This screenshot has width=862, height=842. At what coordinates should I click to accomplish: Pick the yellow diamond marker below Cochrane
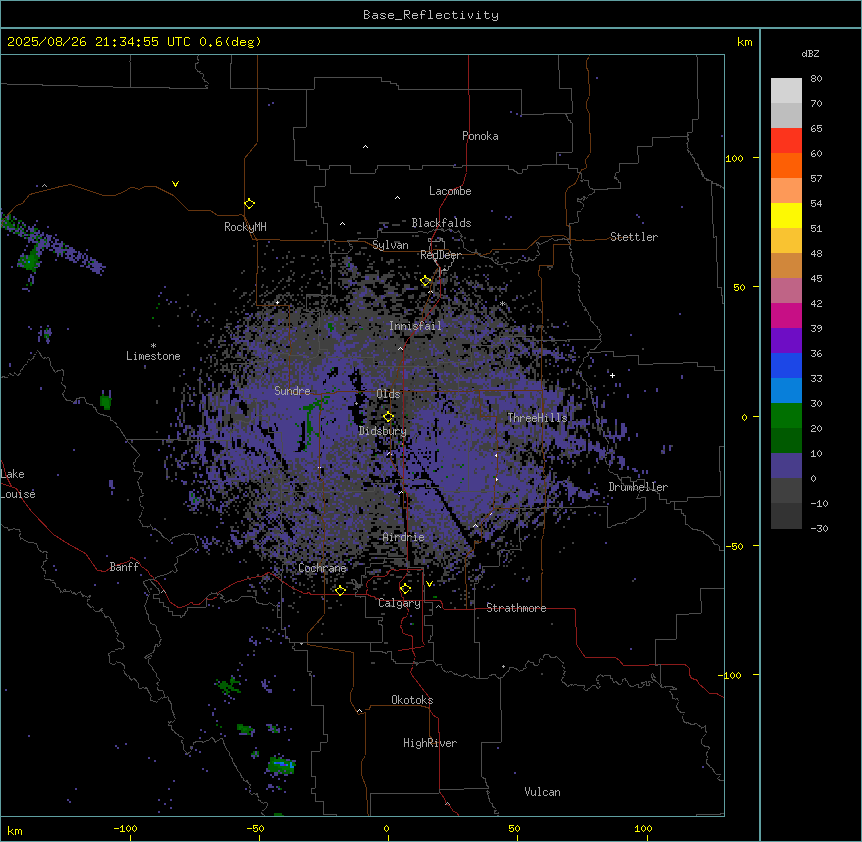[340, 590]
